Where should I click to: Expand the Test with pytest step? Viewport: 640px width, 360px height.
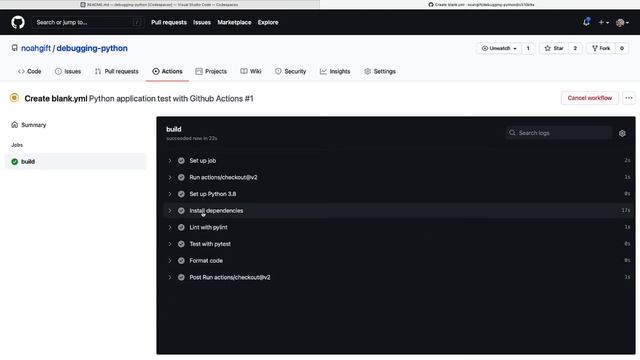click(170, 244)
